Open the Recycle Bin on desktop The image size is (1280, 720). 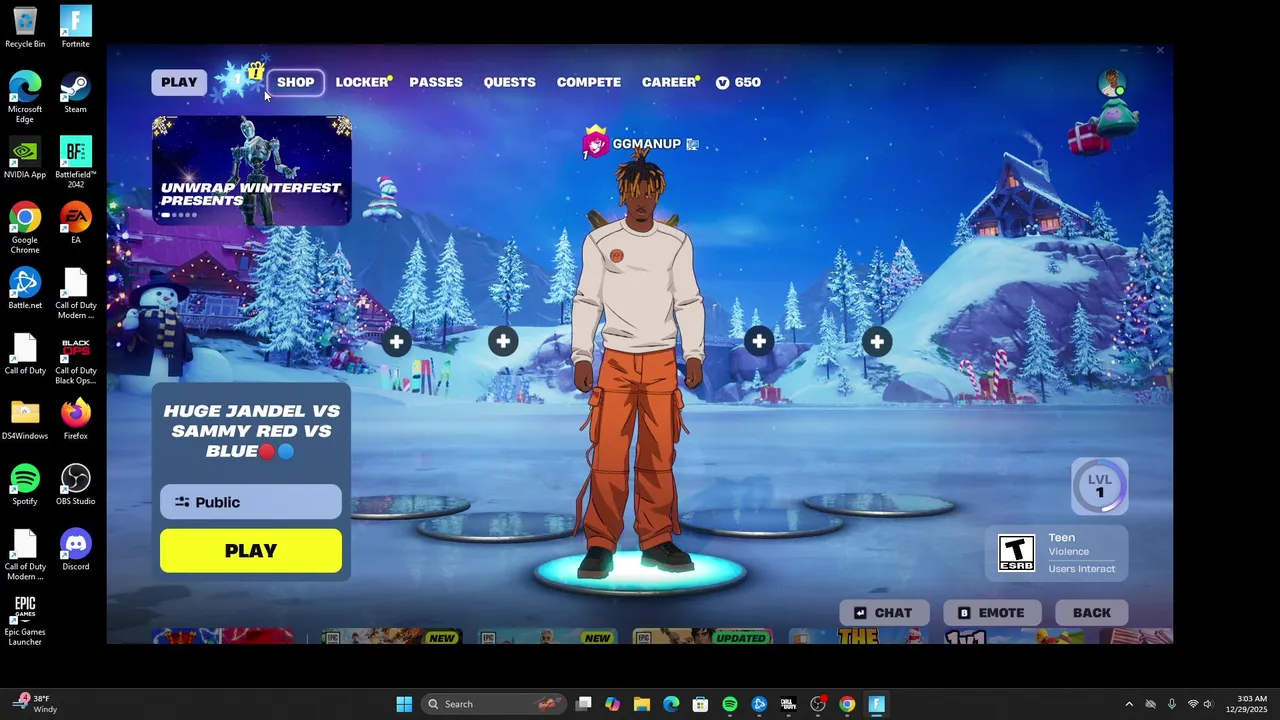point(25,27)
